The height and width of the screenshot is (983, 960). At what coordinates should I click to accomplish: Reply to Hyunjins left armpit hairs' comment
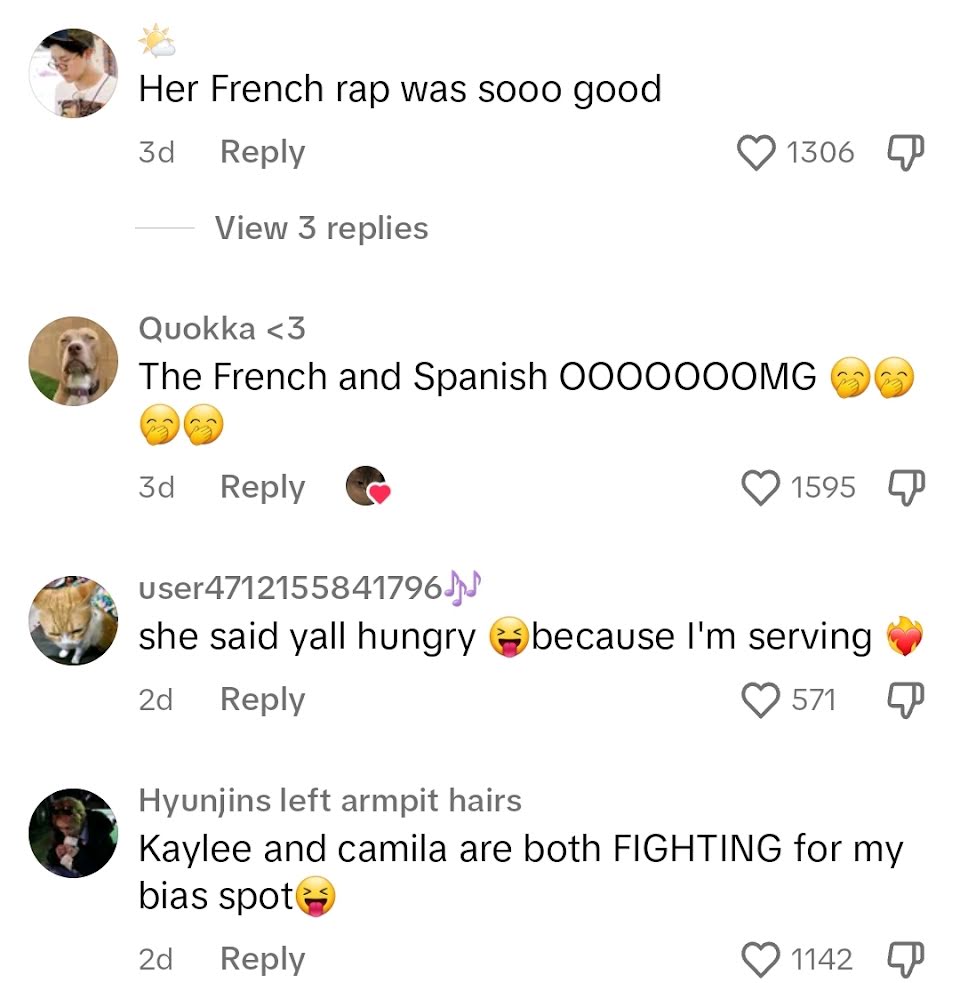(x=263, y=959)
